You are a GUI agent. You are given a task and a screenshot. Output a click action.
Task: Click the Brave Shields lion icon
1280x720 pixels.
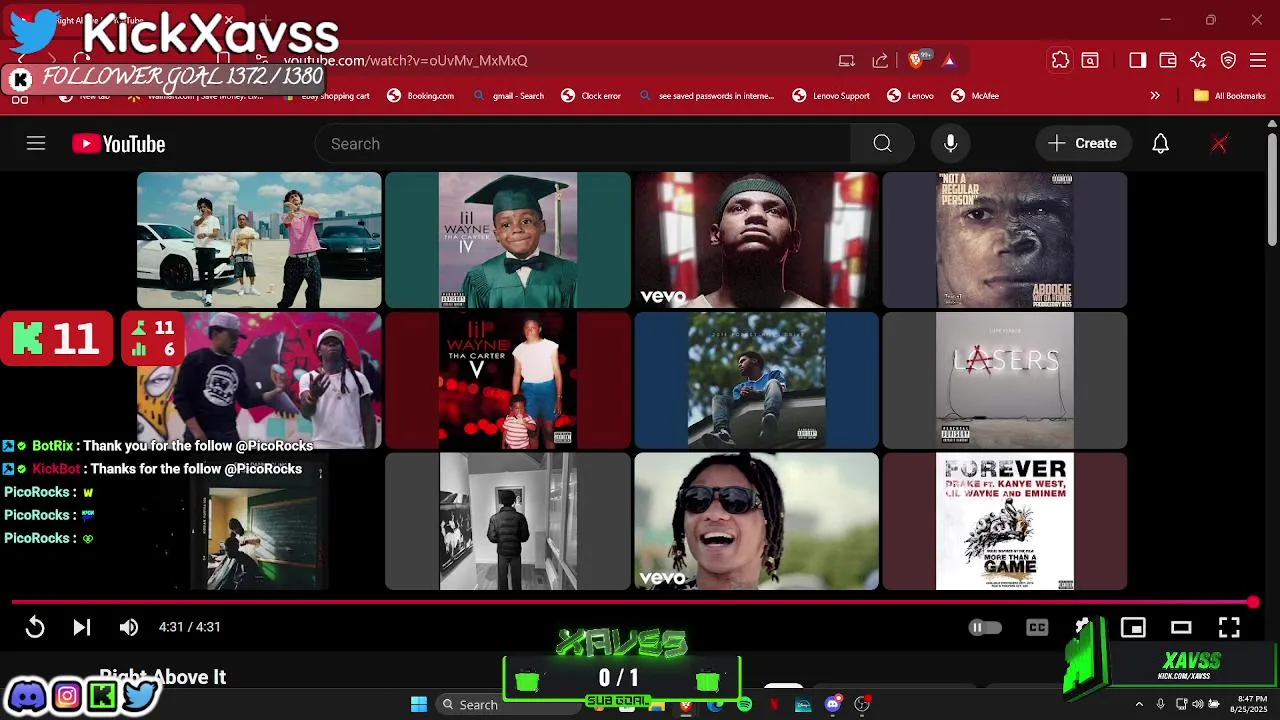[x=916, y=60]
